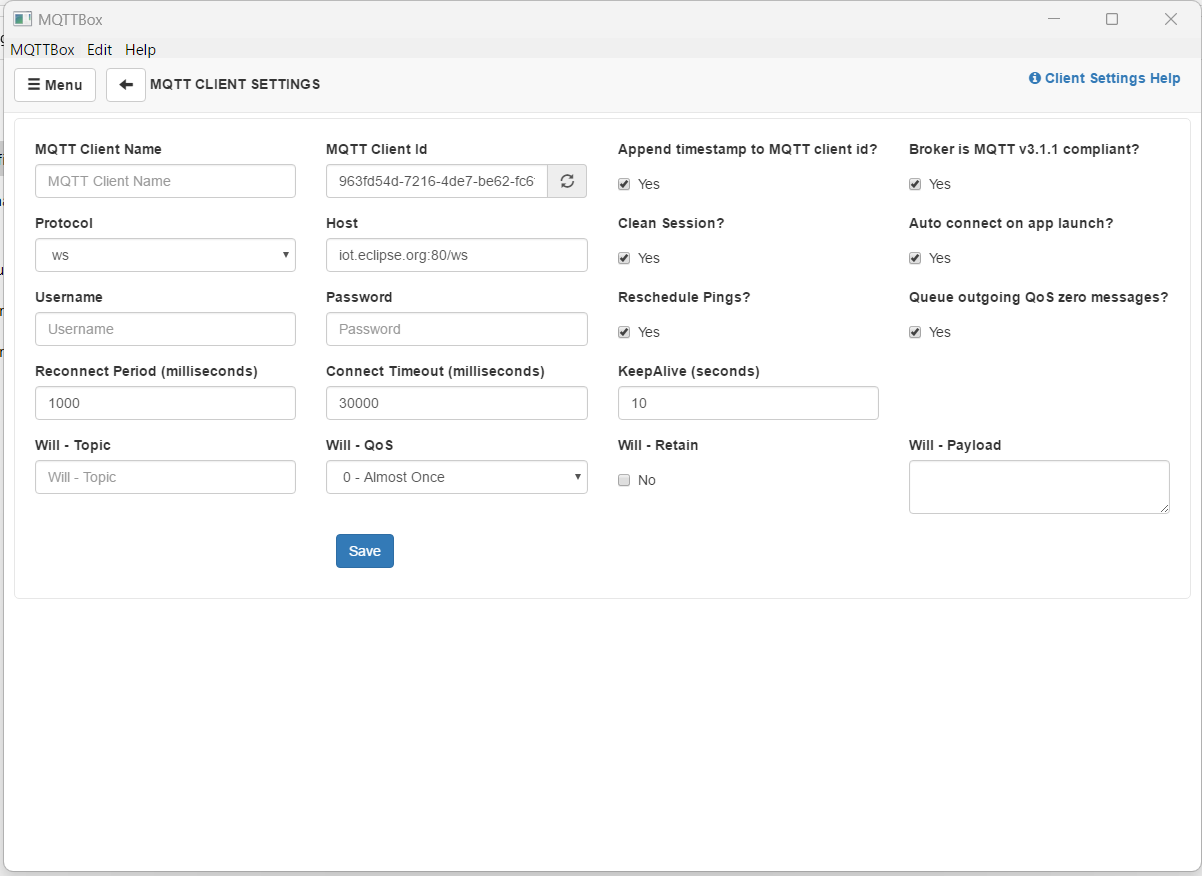
Task: Toggle Queue outgoing QoS zero messages
Action: 915,332
